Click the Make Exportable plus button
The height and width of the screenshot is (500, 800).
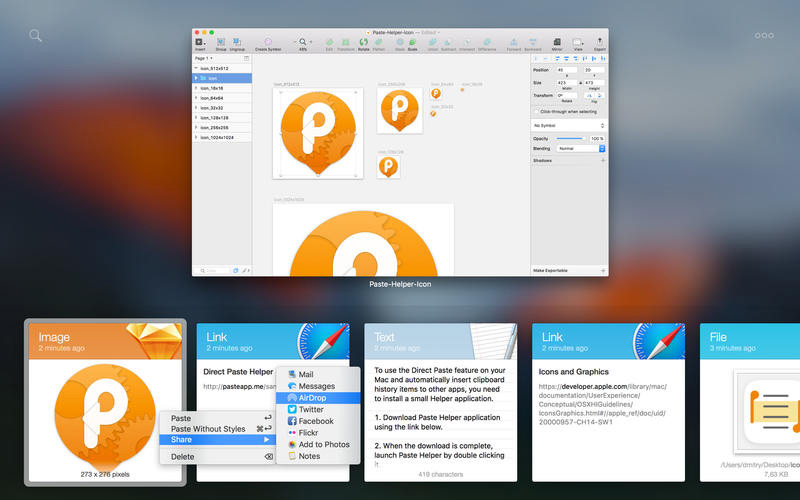pyautogui.click(x=602, y=270)
